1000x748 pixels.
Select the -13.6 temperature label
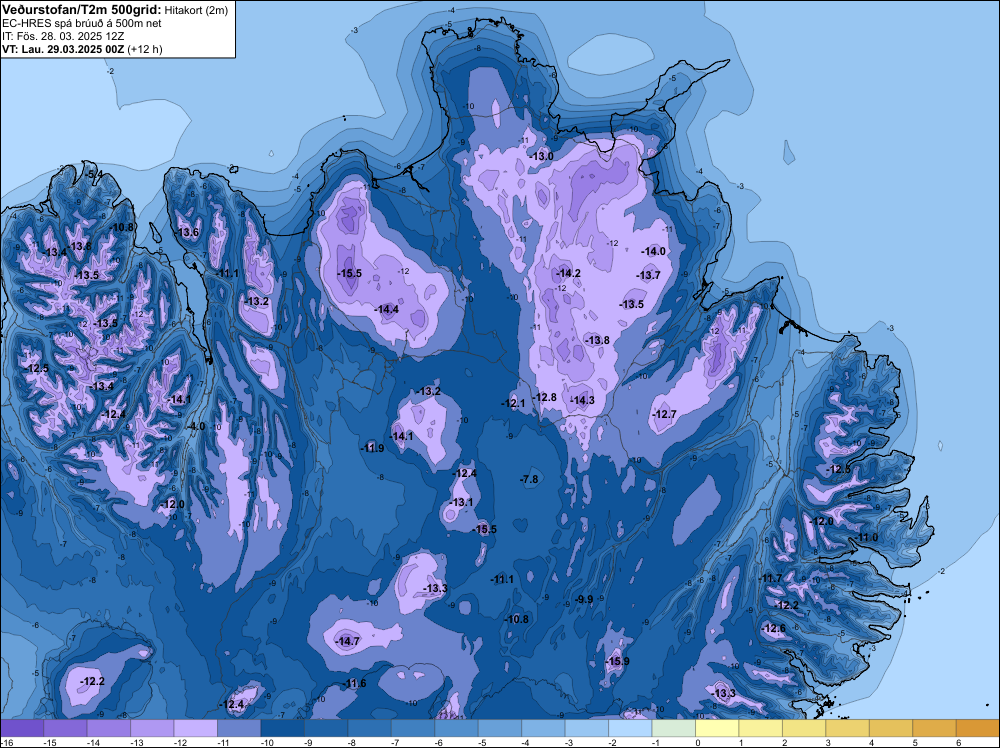click(x=188, y=232)
